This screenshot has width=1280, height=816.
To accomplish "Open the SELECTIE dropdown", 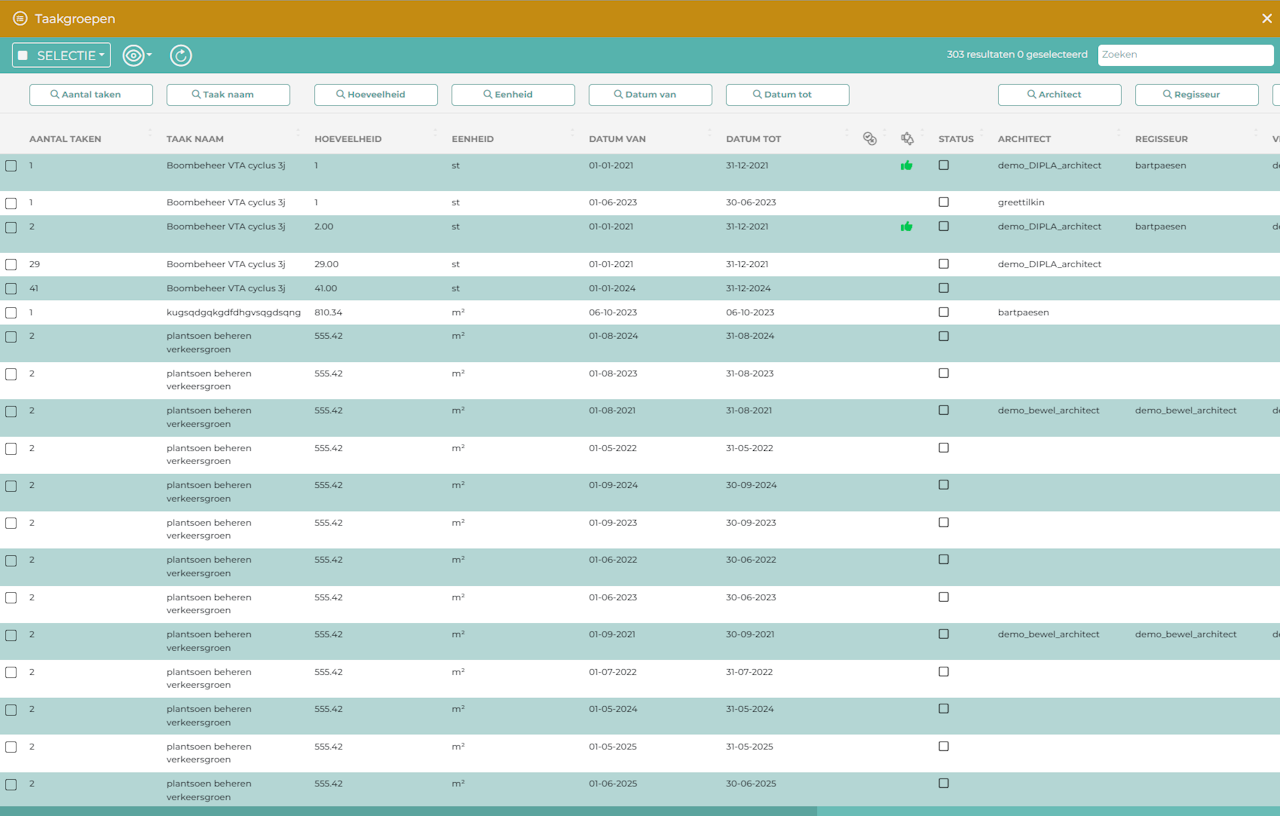I will (x=61, y=56).
